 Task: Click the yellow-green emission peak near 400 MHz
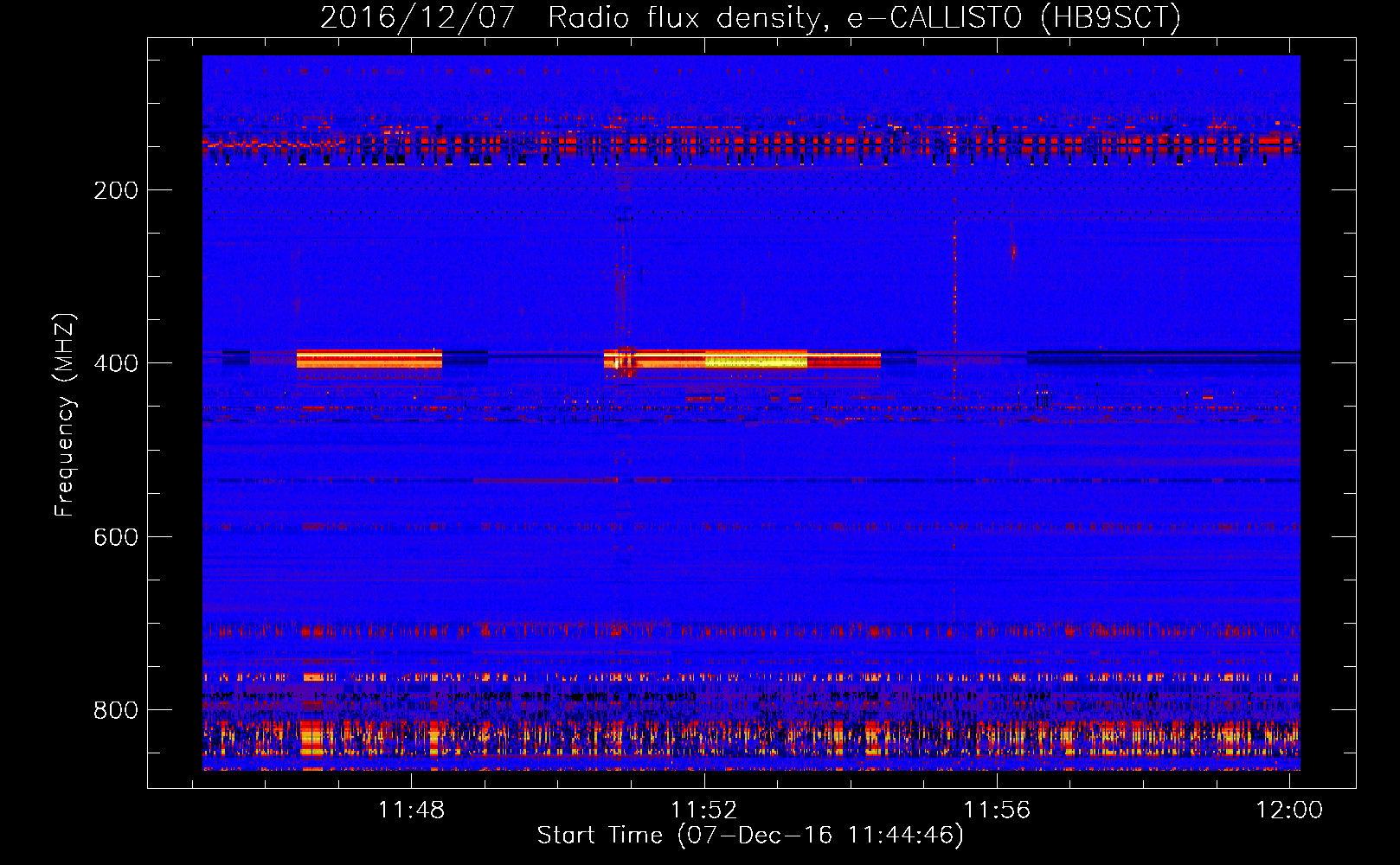click(x=756, y=360)
